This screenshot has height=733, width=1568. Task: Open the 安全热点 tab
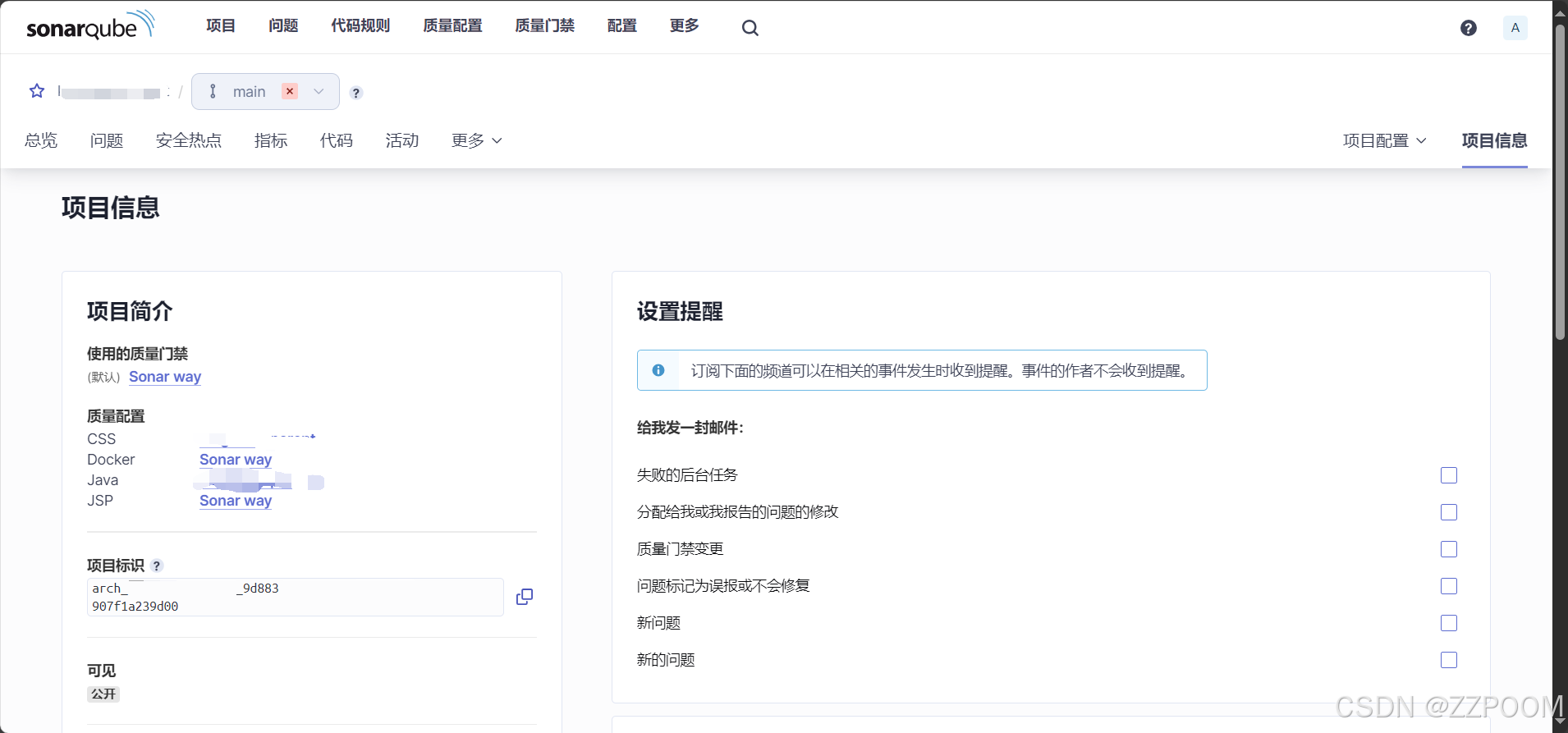(189, 141)
